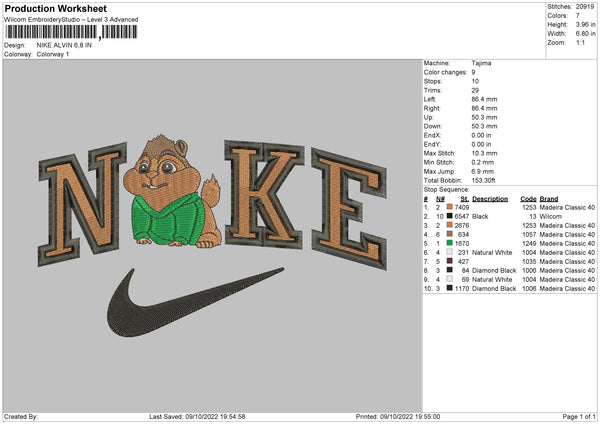Click the 'Code' column header
Image resolution: width=600 pixels, height=424 pixels.
pyautogui.click(x=528, y=199)
